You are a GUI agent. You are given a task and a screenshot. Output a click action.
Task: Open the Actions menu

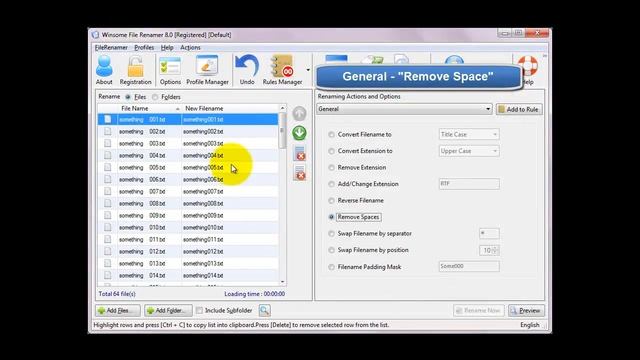(x=190, y=47)
